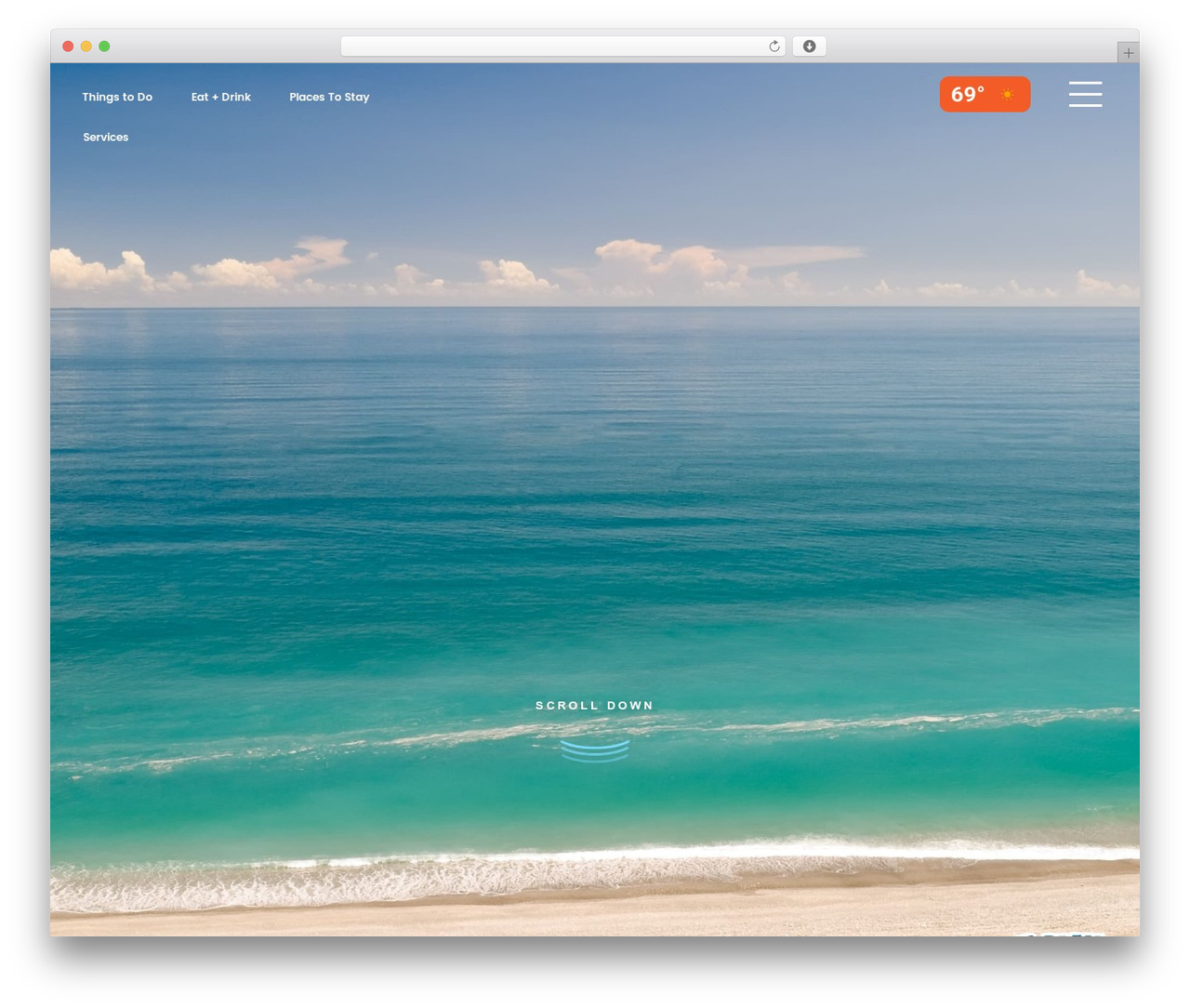The image size is (1190, 1008).
Task: Focus the browser address bar
Action: pyautogui.click(x=563, y=46)
